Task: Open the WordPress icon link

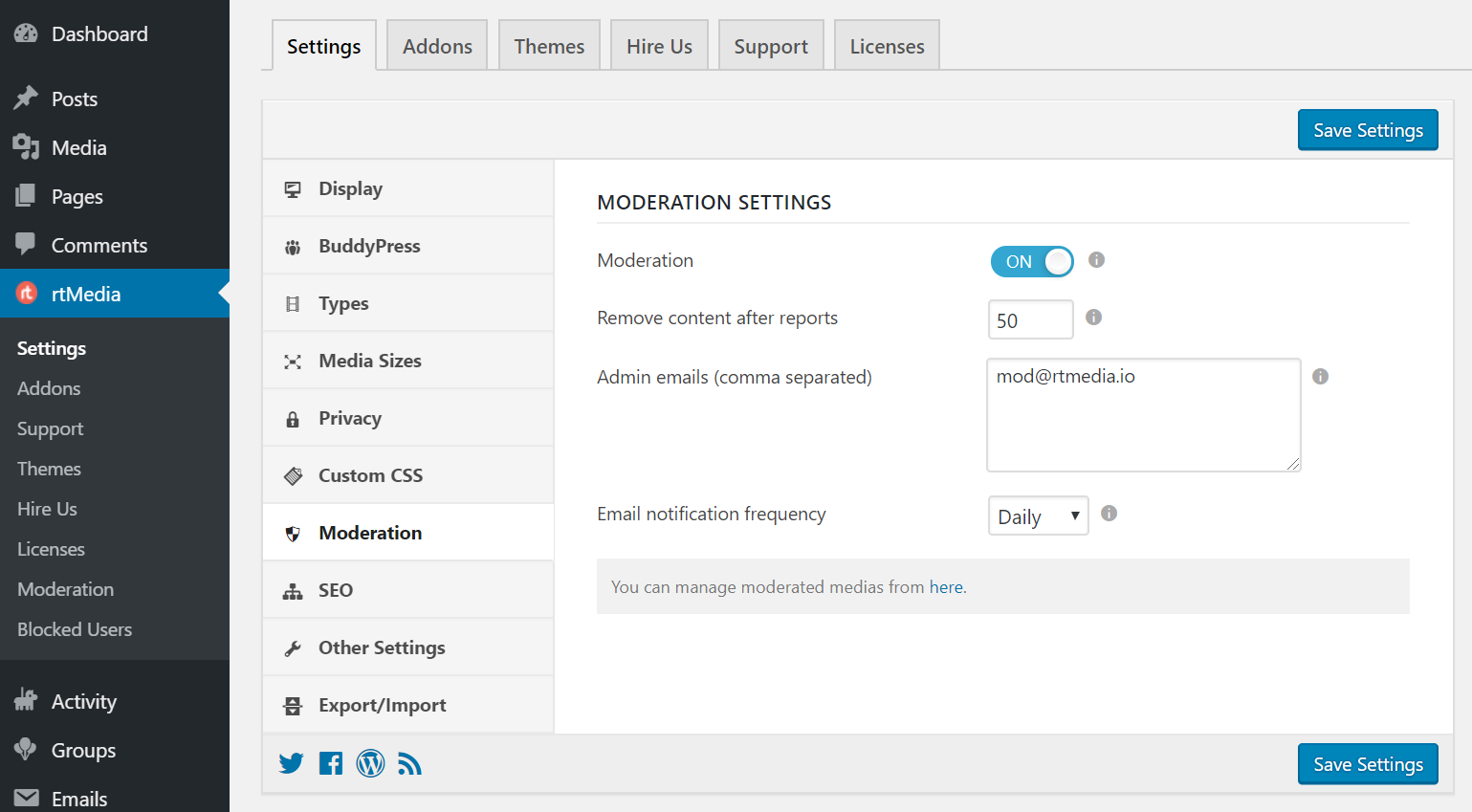Action: click(x=370, y=763)
